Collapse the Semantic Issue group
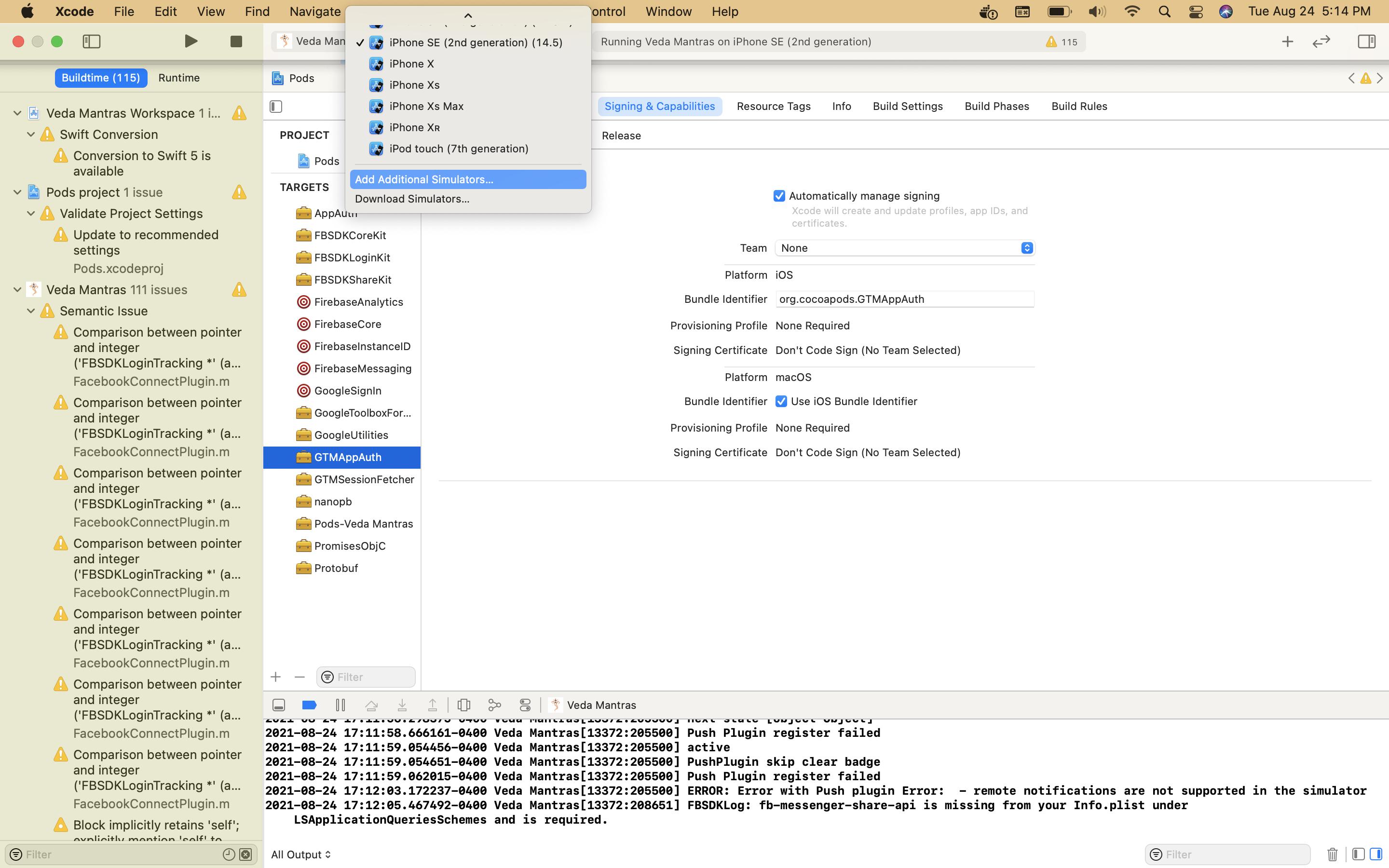 31,311
